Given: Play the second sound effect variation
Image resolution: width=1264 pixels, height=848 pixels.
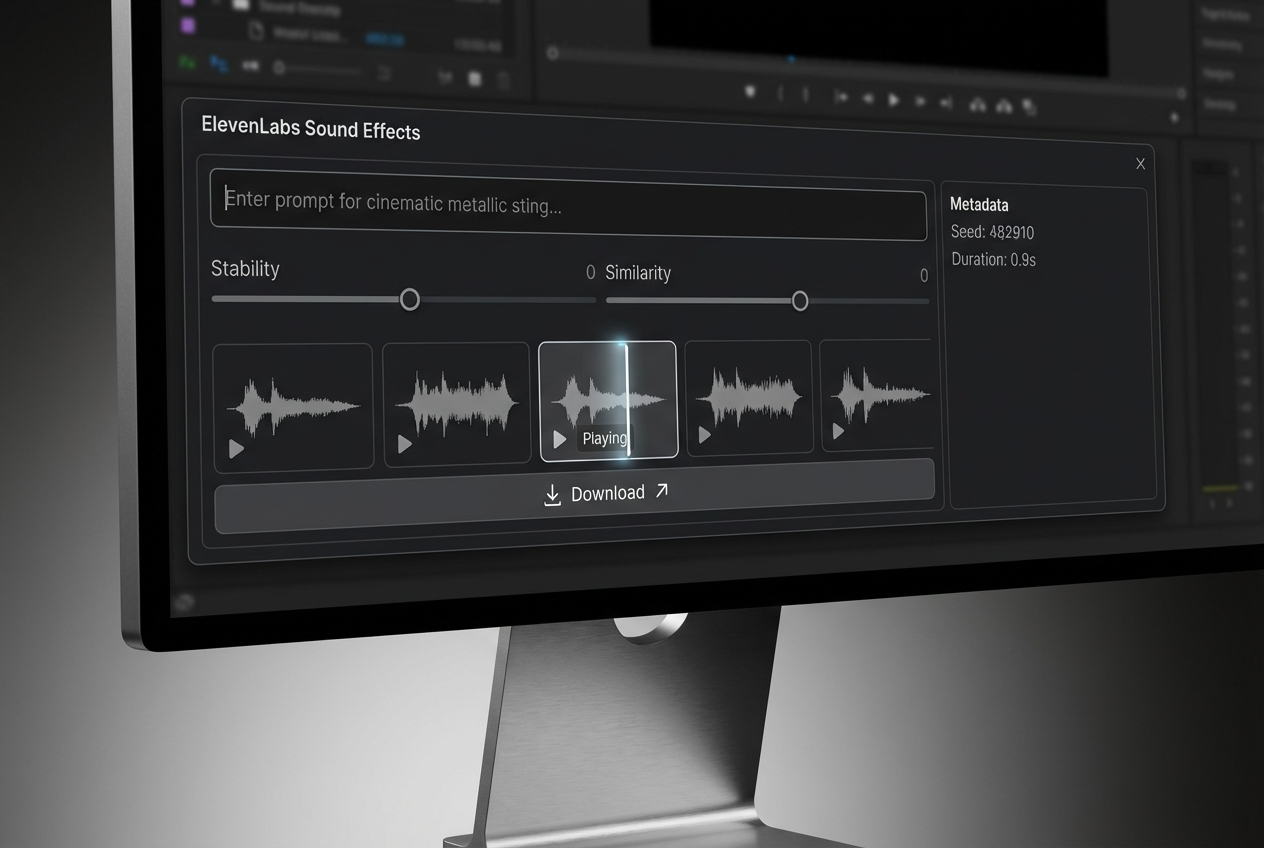Looking at the screenshot, I should pos(405,444).
